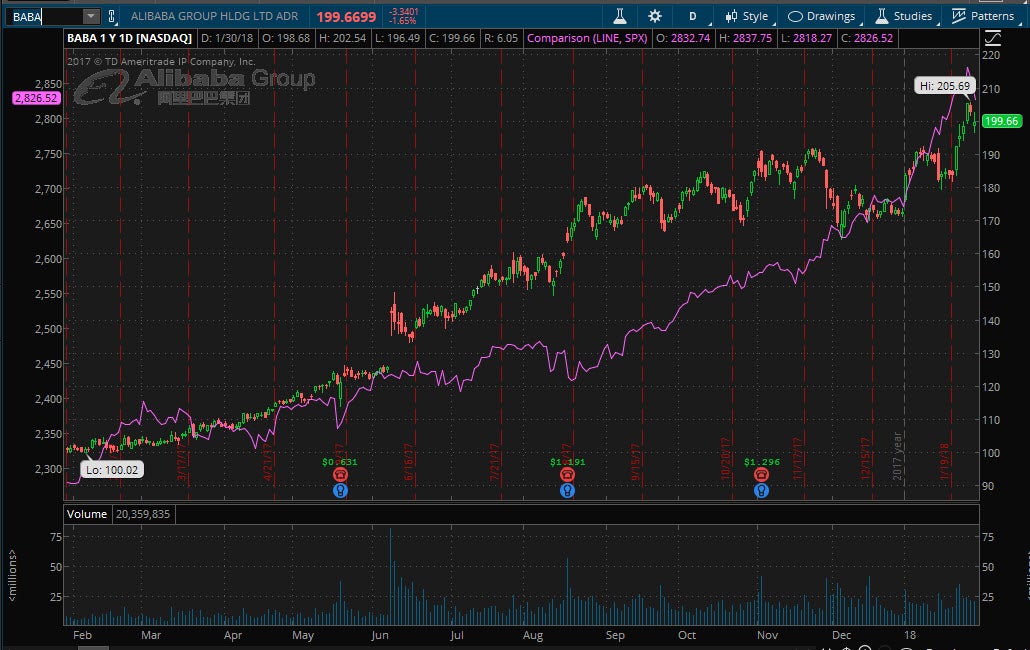Click the pink 2,826.52 comparison value label
The image size is (1030, 650).
pos(37,98)
